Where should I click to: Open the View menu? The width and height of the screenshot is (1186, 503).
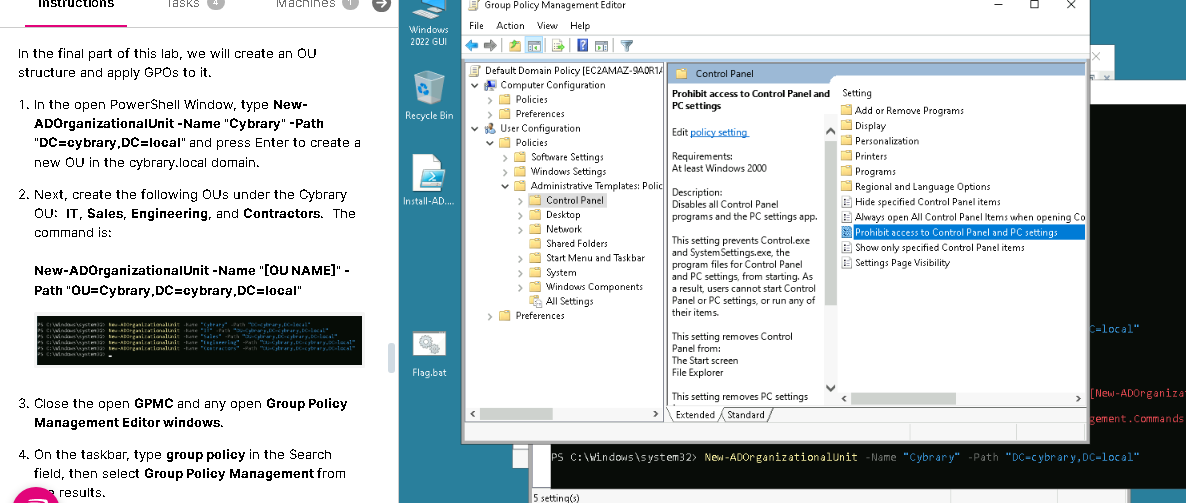pyautogui.click(x=547, y=25)
